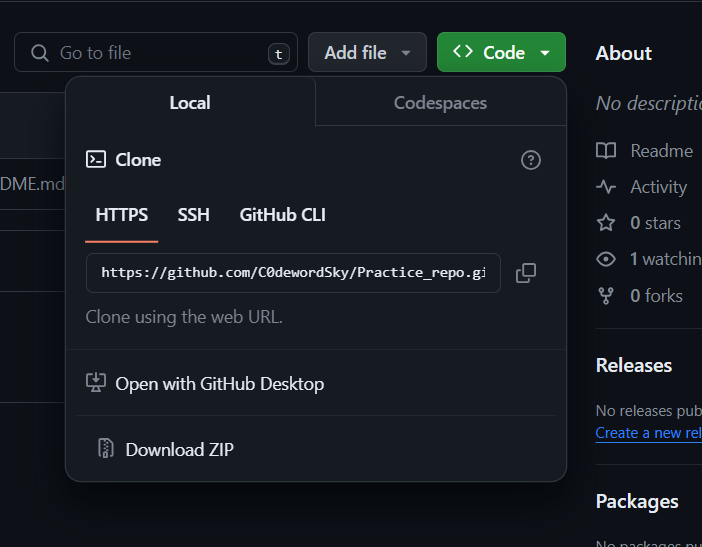Expand the Add file dropdown
This screenshot has width=702, height=547.
[367, 52]
